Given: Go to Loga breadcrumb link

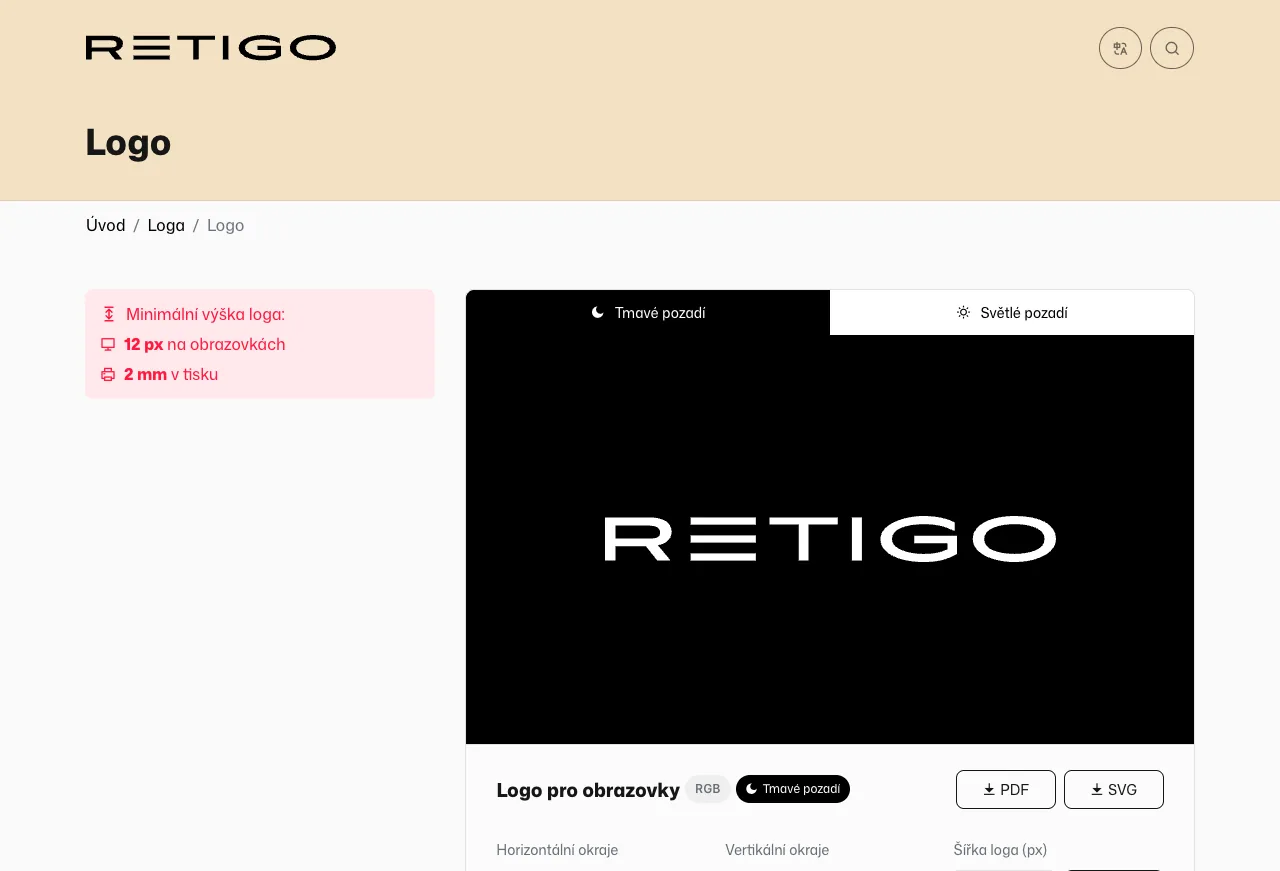Looking at the screenshot, I should [166, 225].
